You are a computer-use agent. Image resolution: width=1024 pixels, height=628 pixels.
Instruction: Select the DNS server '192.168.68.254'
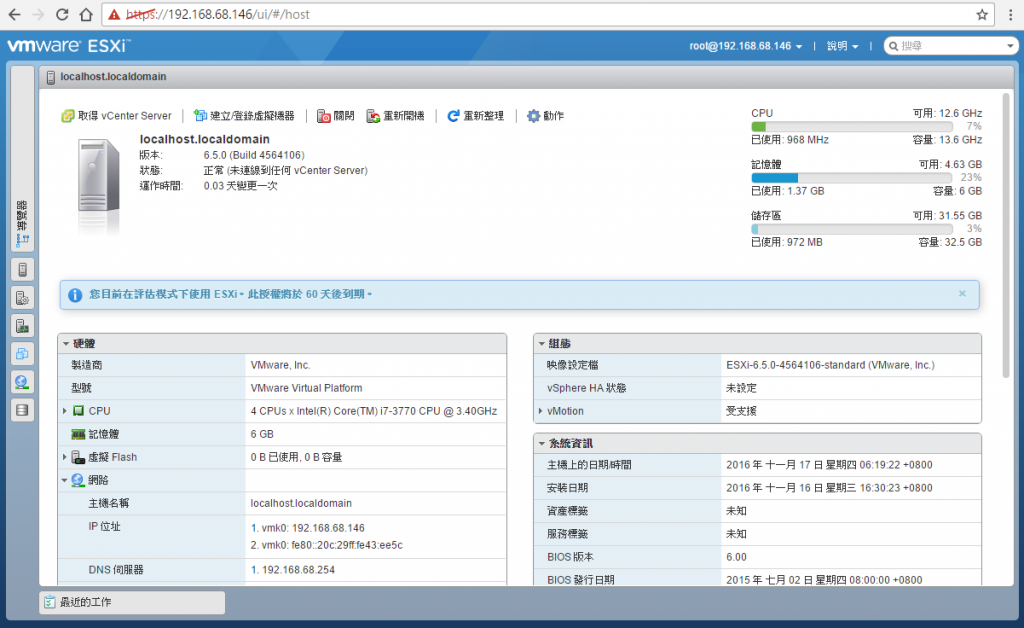[x=298, y=570]
